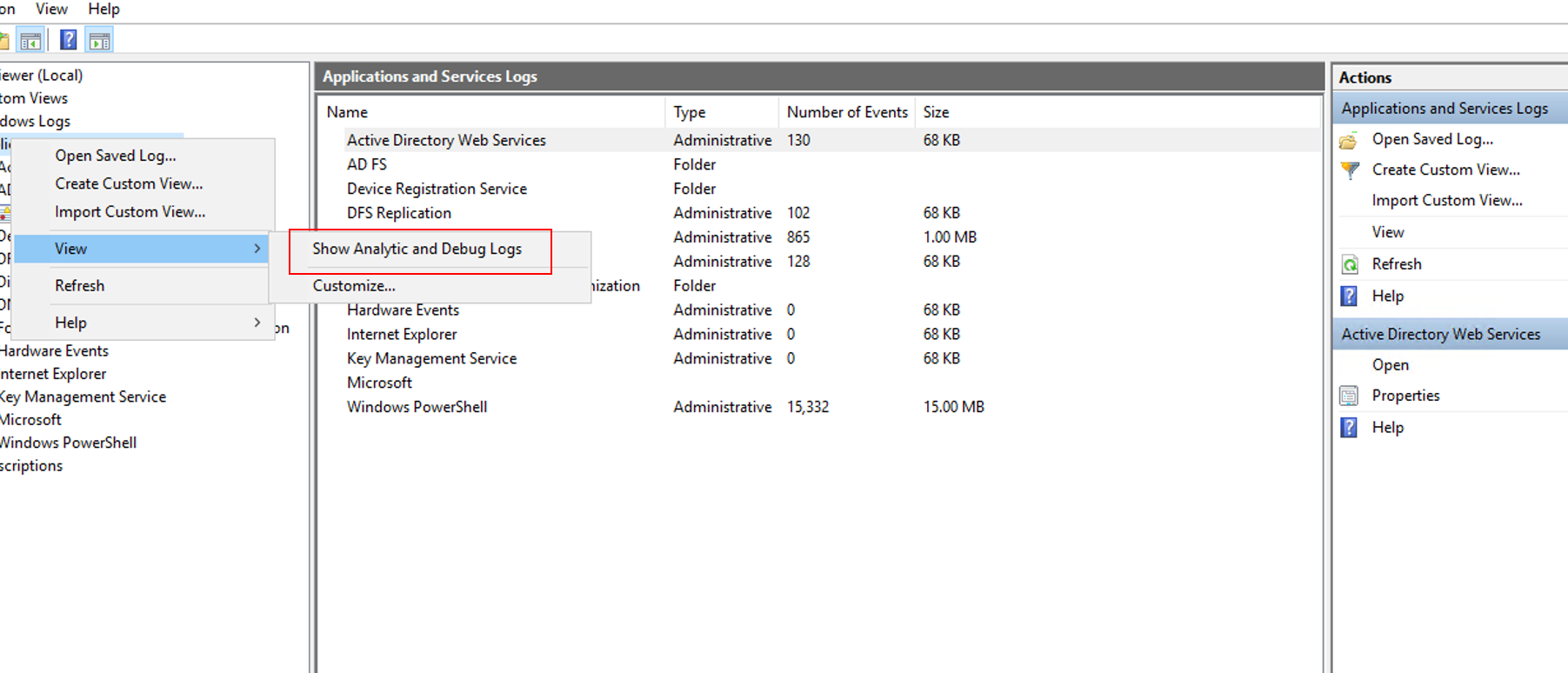Click Help icon under Active Directory Web Services actions

pyautogui.click(x=1349, y=428)
